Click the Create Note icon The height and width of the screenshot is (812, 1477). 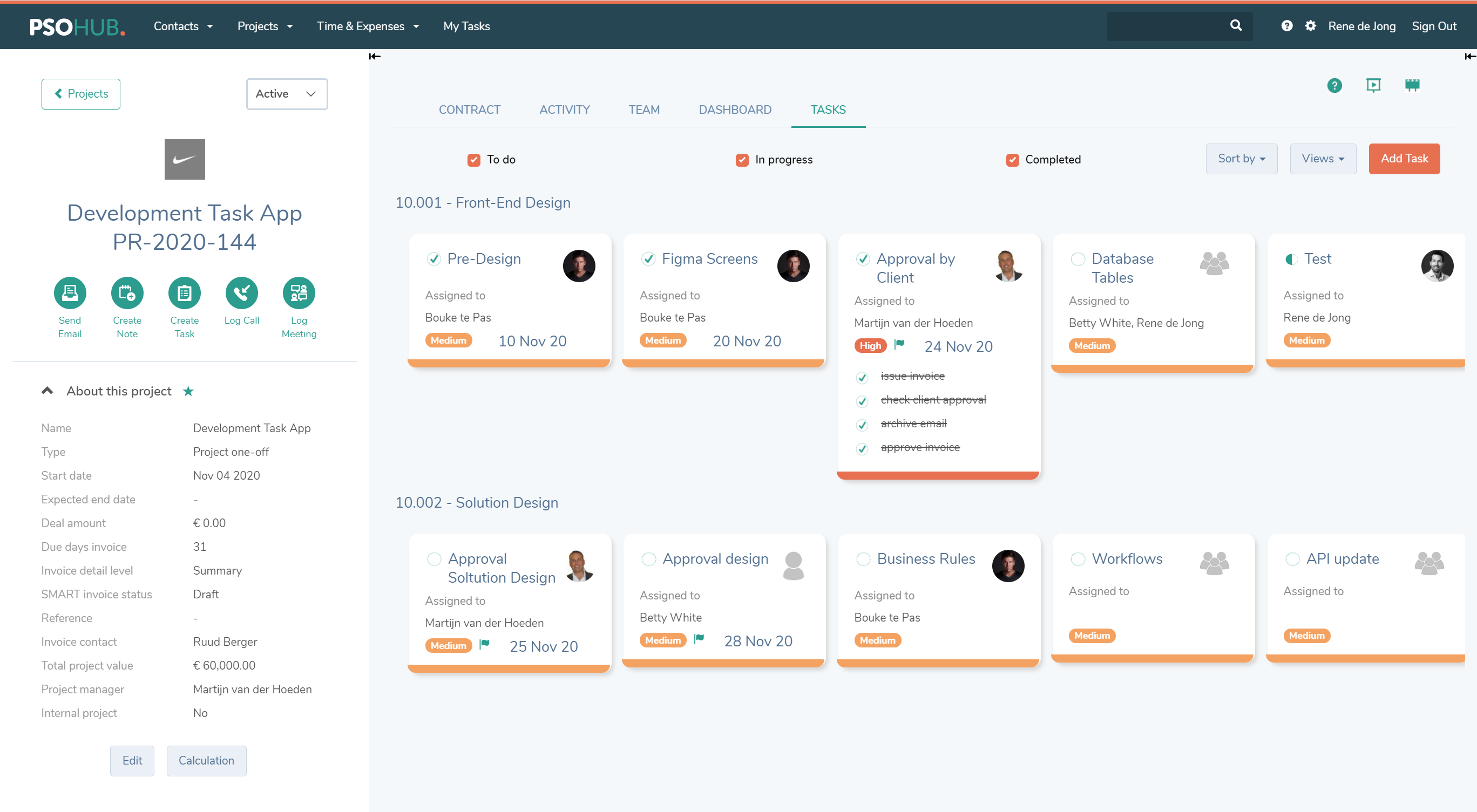127,292
